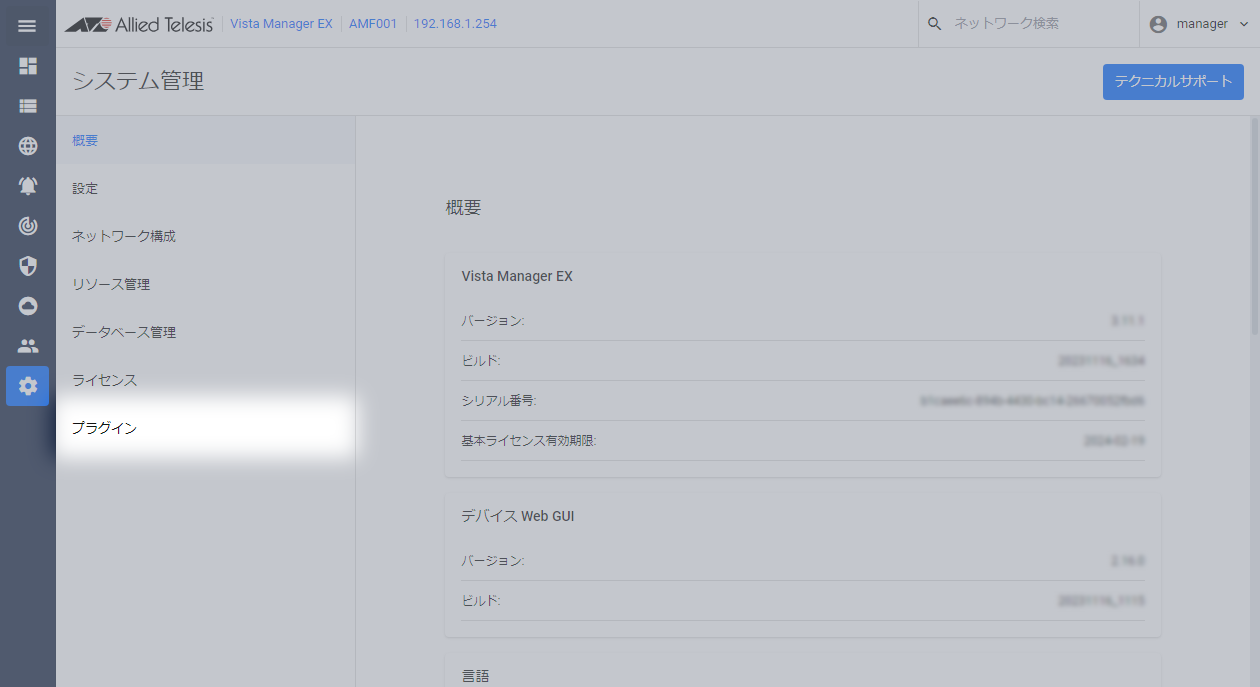This screenshot has height=687, width=1260.
Task: Click ビルド label in デバイス Web GUI card
Action: coord(481,600)
